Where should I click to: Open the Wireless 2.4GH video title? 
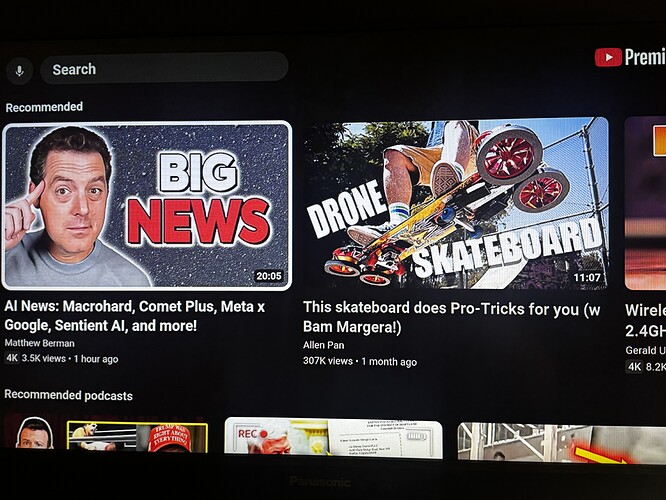click(645, 320)
